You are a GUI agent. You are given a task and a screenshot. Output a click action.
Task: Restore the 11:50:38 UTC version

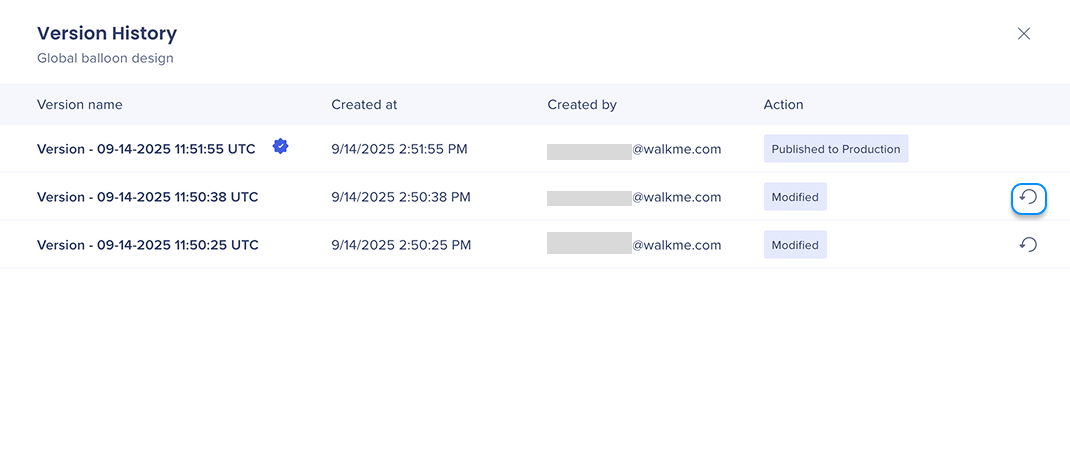pyautogui.click(x=1028, y=198)
